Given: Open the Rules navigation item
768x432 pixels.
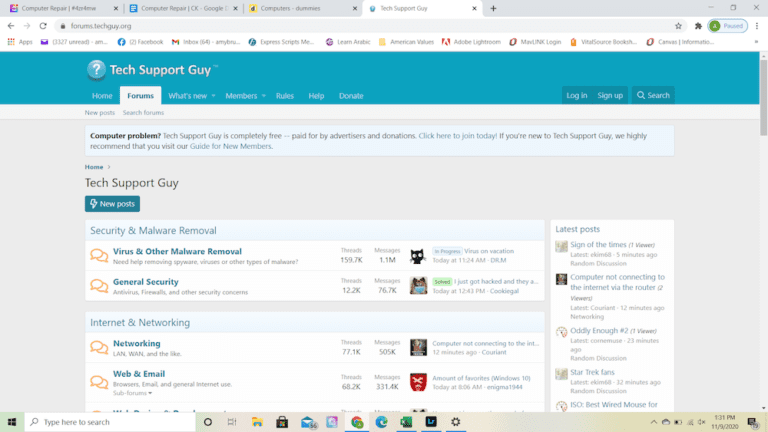Looking at the screenshot, I should (285, 96).
